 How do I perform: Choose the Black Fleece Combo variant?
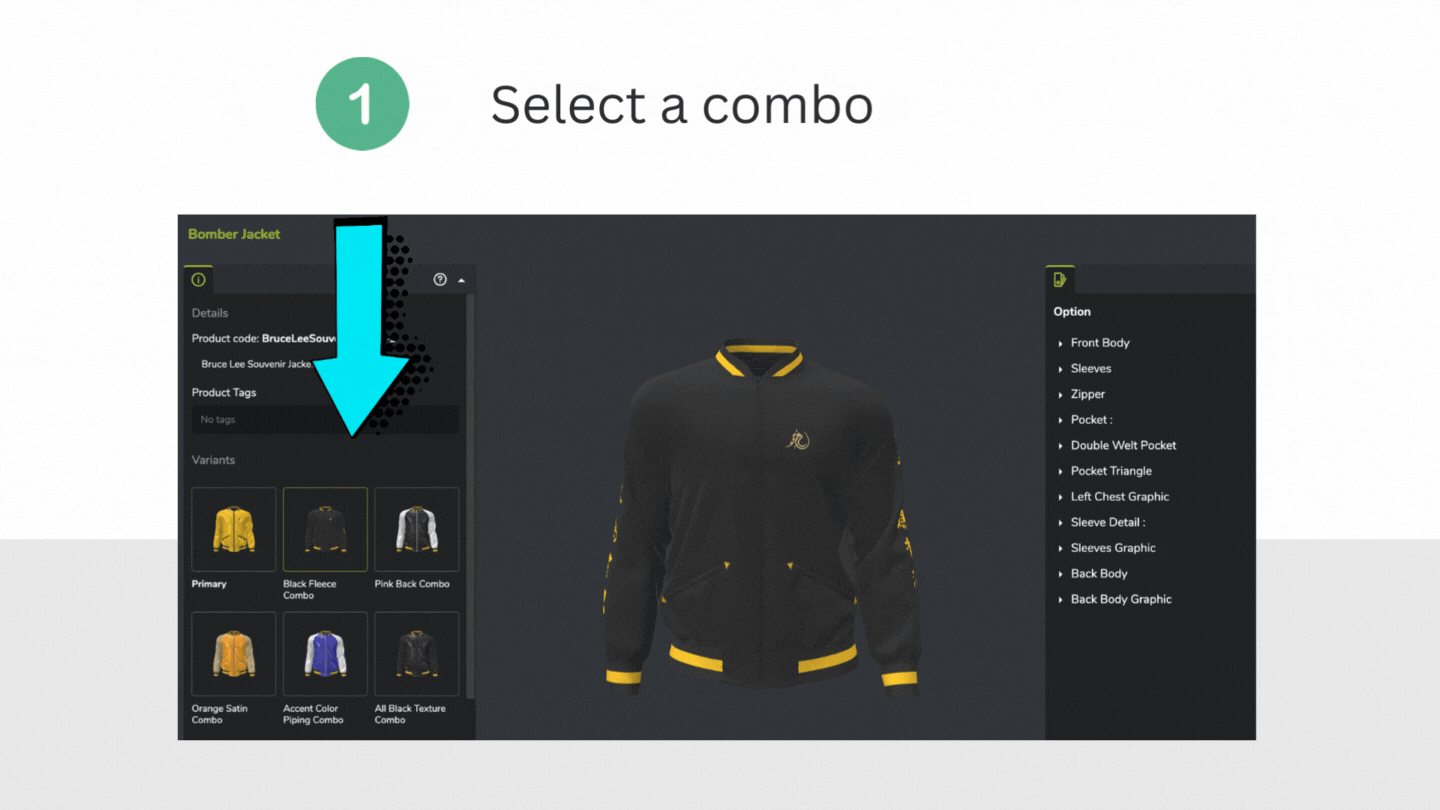pos(325,529)
